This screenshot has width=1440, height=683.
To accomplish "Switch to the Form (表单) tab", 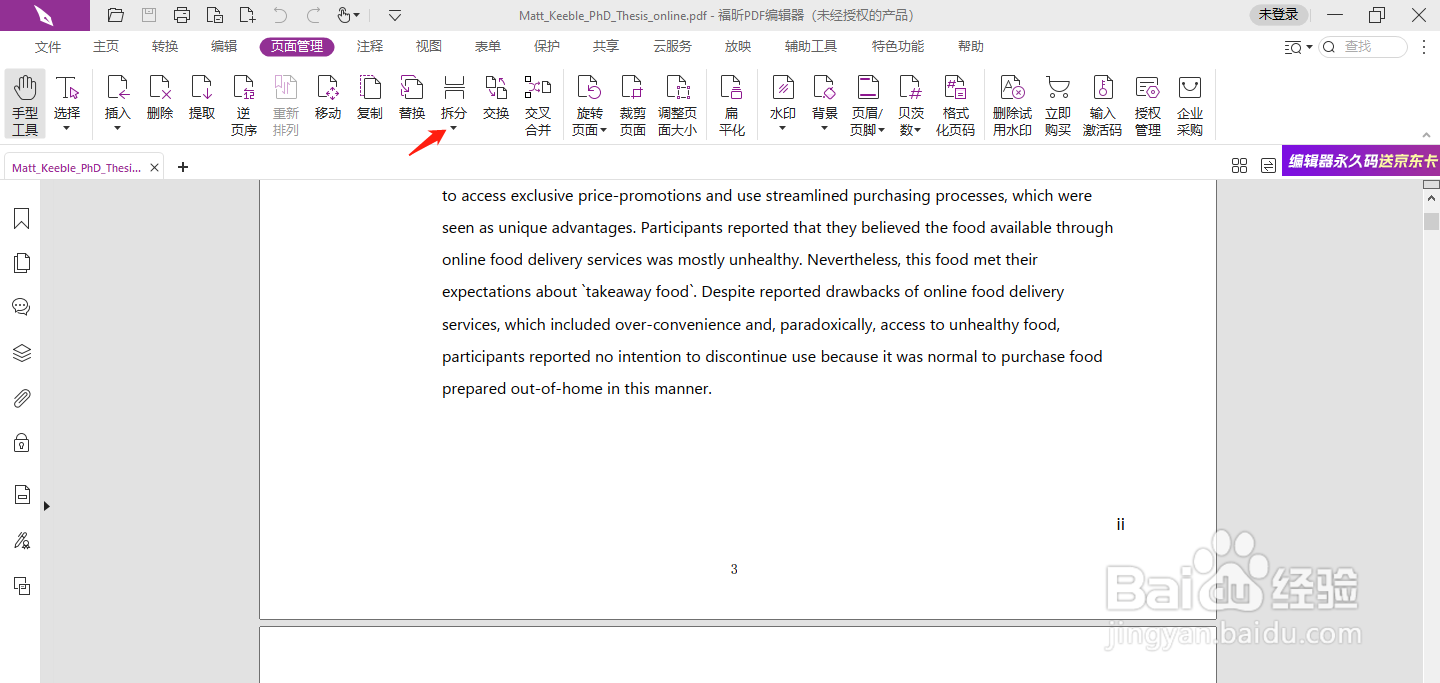I will coord(488,47).
